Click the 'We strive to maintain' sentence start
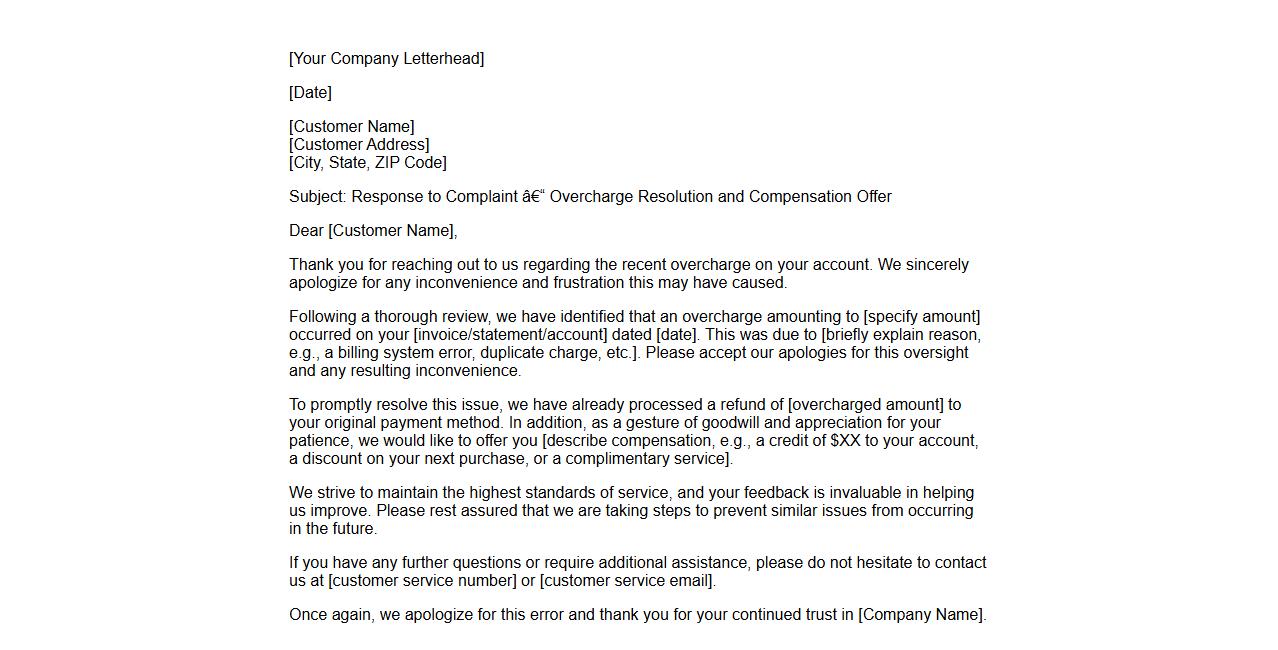The width and height of the screenshot is (1278, 650). pyautogui.click(x=365, y=492)
